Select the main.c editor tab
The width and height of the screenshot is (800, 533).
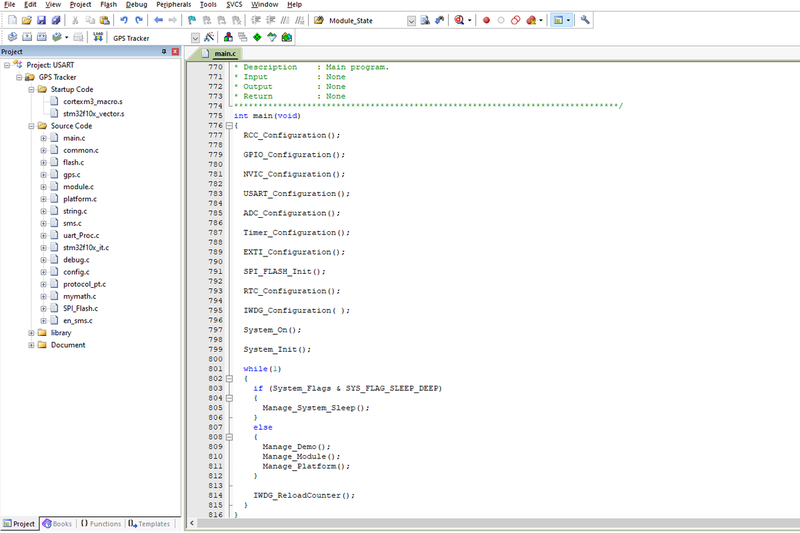tap(219, 54)
